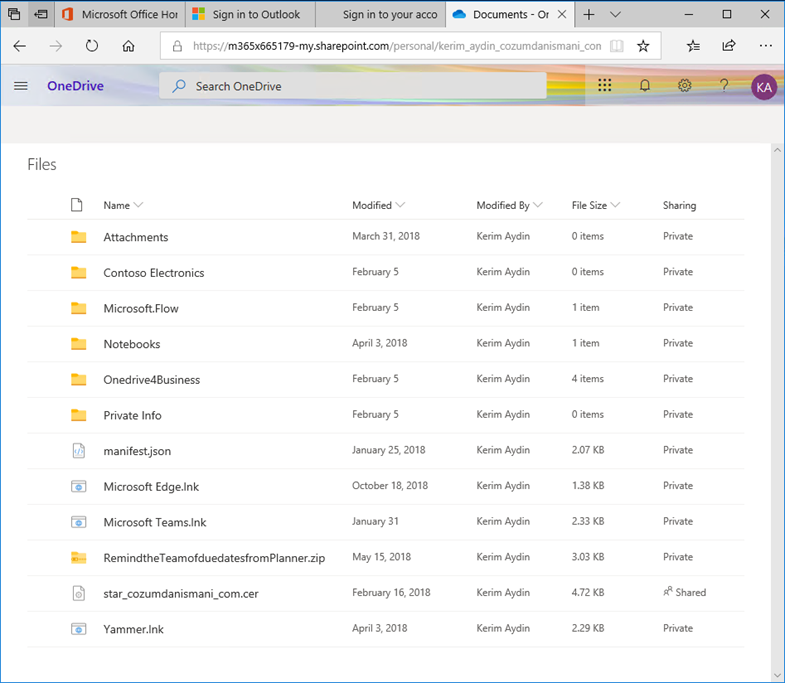Click the Yammer.lnk file icon
785x683 pixels.
pos(79,629)
